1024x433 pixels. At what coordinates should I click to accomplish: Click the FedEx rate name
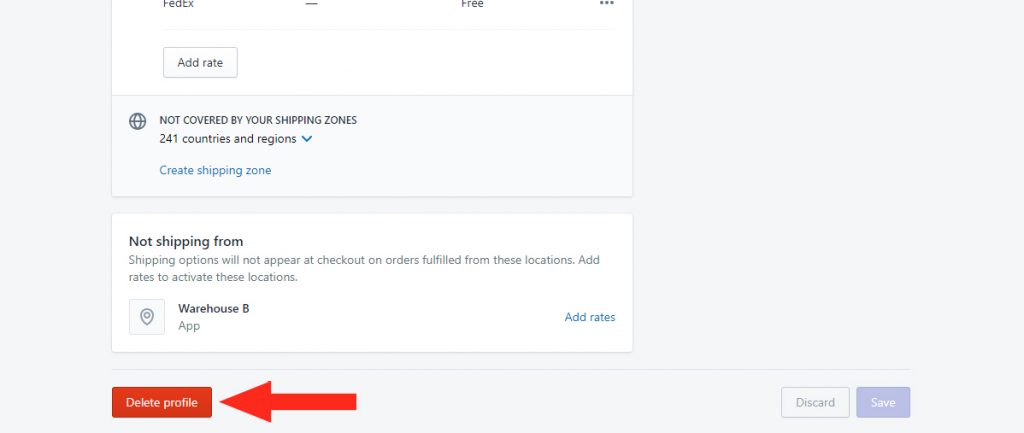tap(178, 4)
